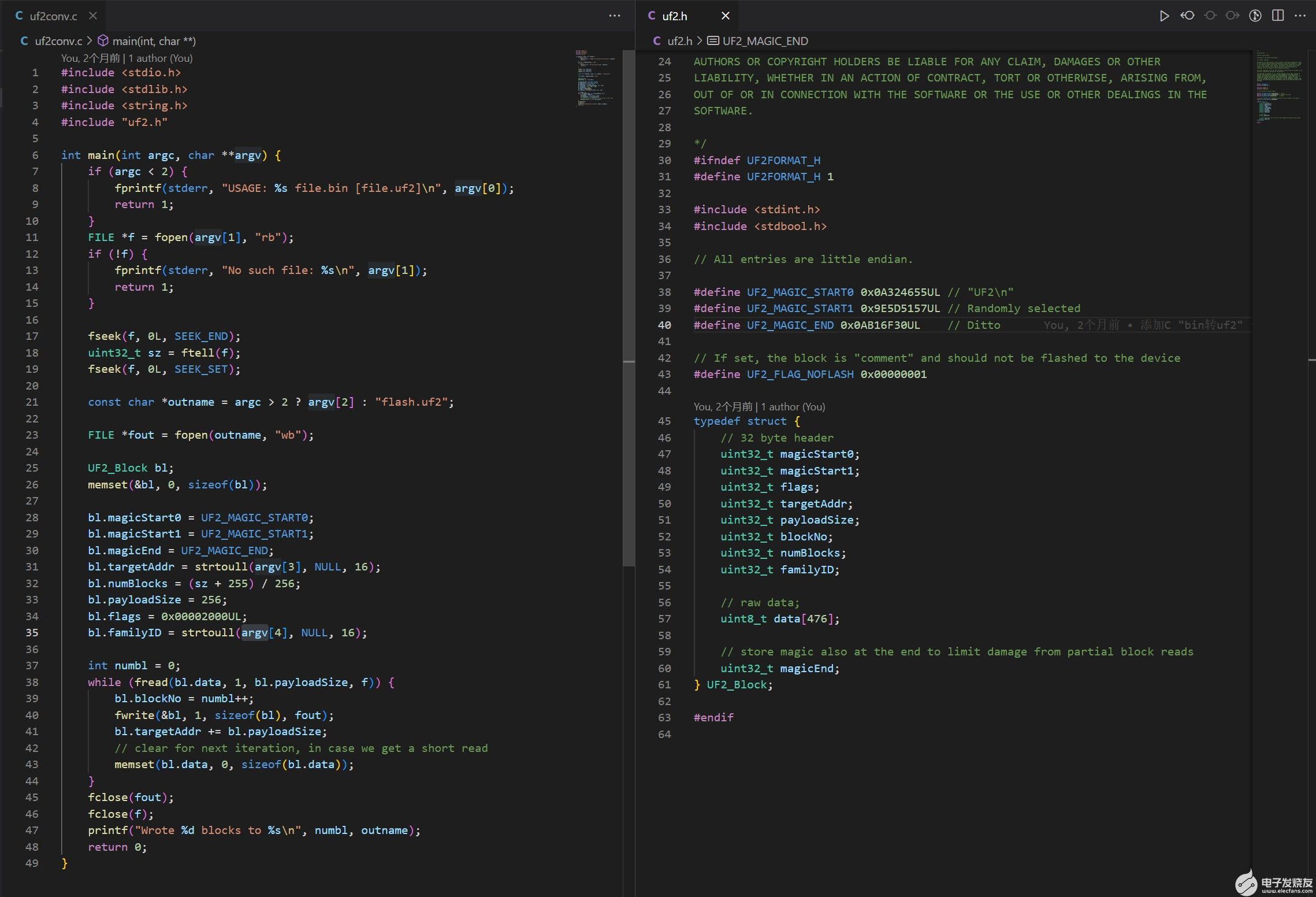Click #ifndef UF2FORMAT_H on line 30

pos(757,160)
